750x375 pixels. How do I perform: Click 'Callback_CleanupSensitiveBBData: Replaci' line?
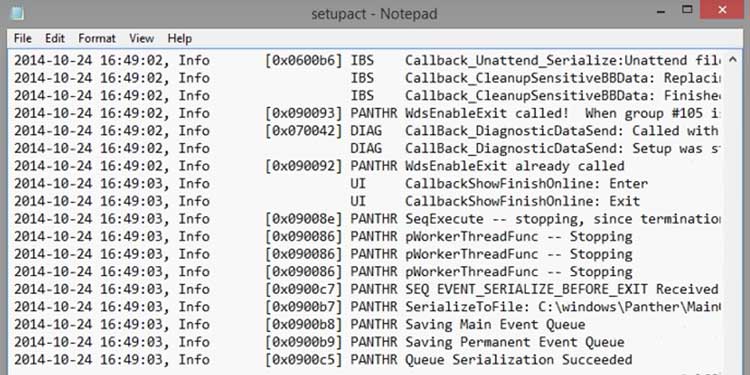coord(562,78)
